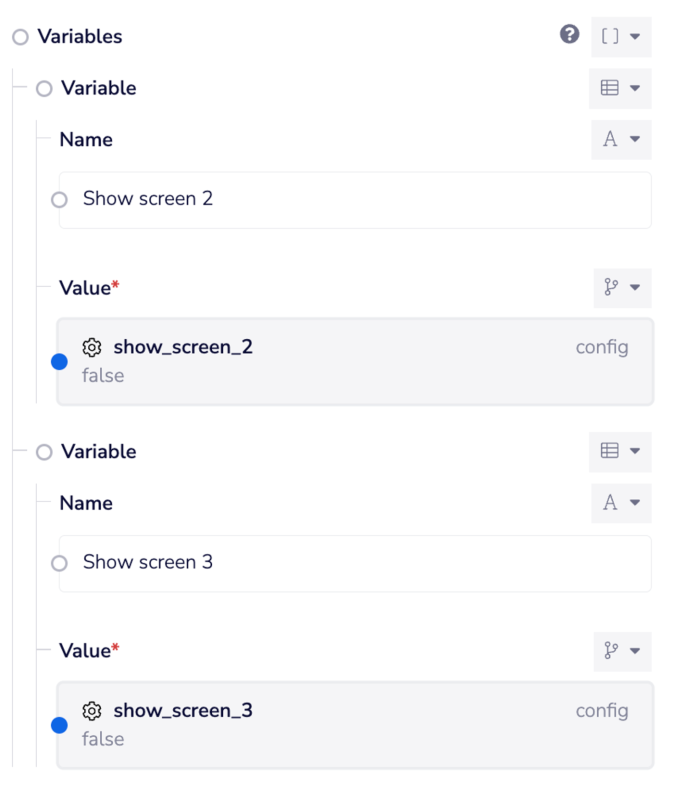Open second Variable's table type dropdown
Viewport: 673px width, 800px height.
point(620,451)
